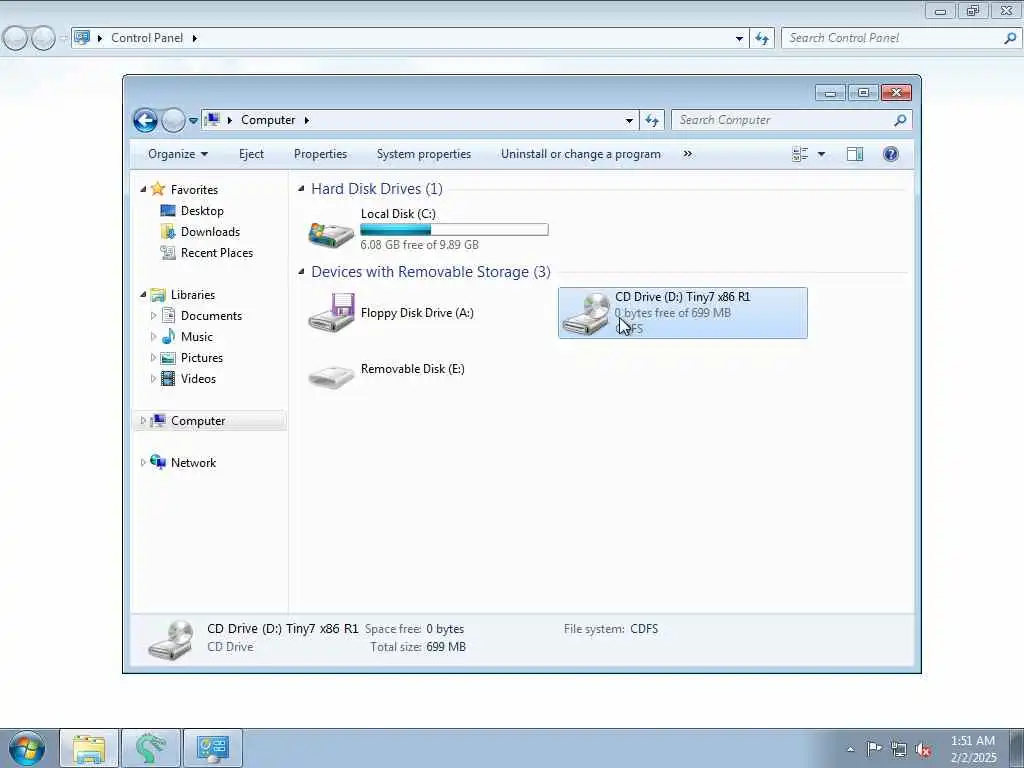
Task: Collapse Hard Disk Drives group
Action: pos(301,189)
